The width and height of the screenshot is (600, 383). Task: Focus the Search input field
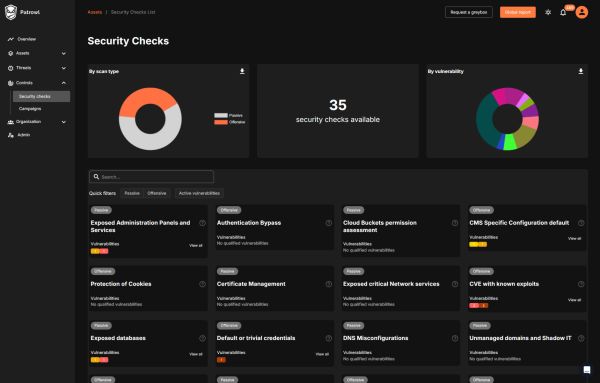[152, 177]
